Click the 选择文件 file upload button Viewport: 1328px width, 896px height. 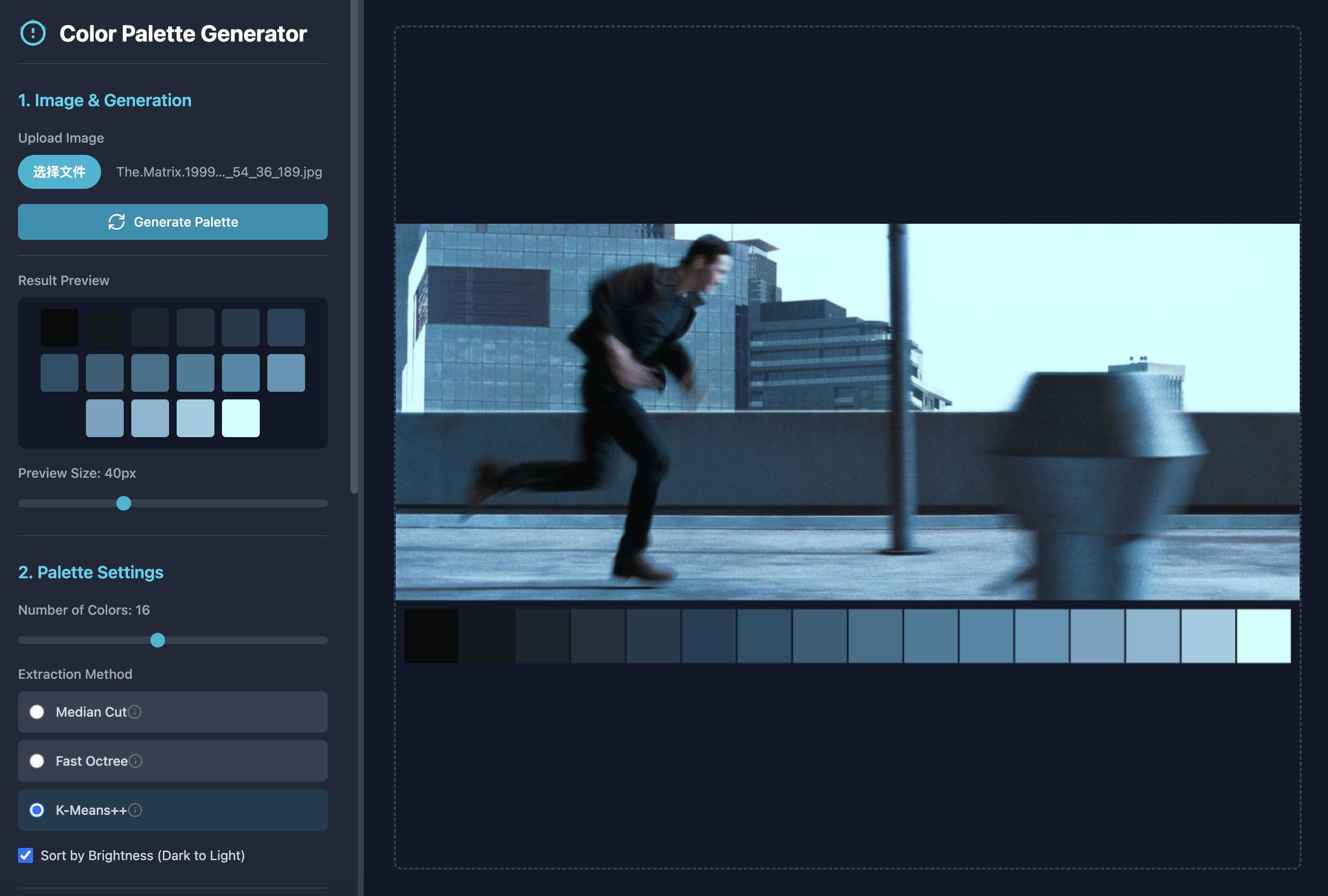click(59, 171)
